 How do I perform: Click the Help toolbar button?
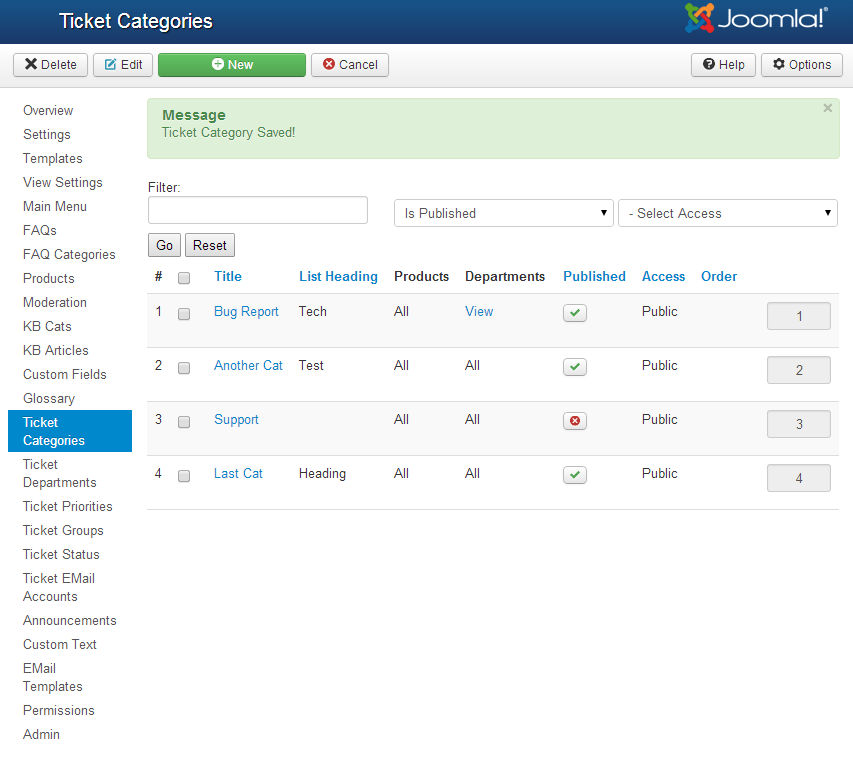pyautogui.click(x=723, y=65)
